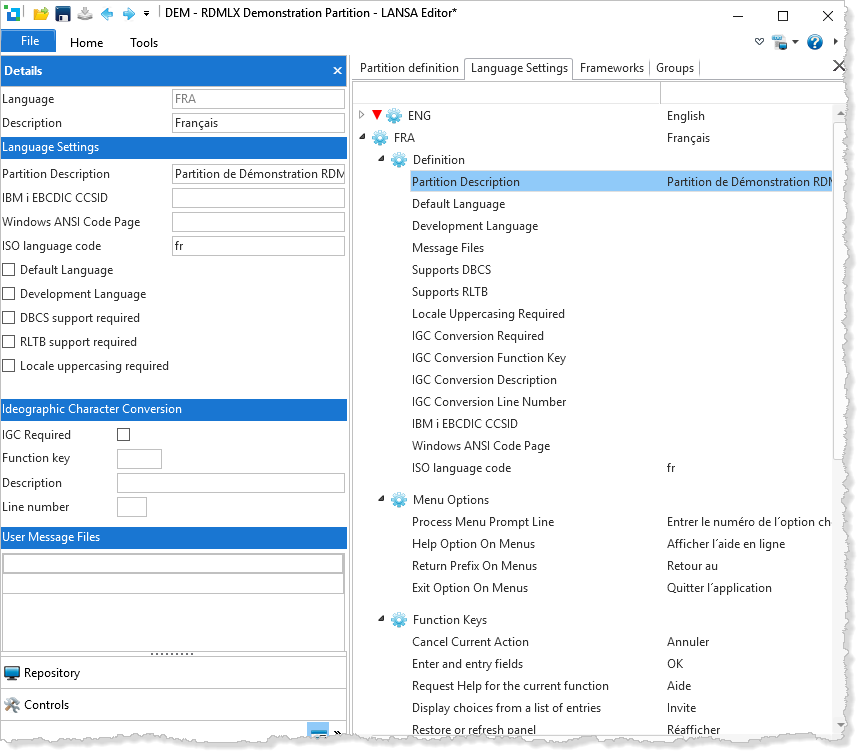This screenshot has height=755, width=862.
Task: Click the red triangle marker on ENG
Action: pos(377,114)
